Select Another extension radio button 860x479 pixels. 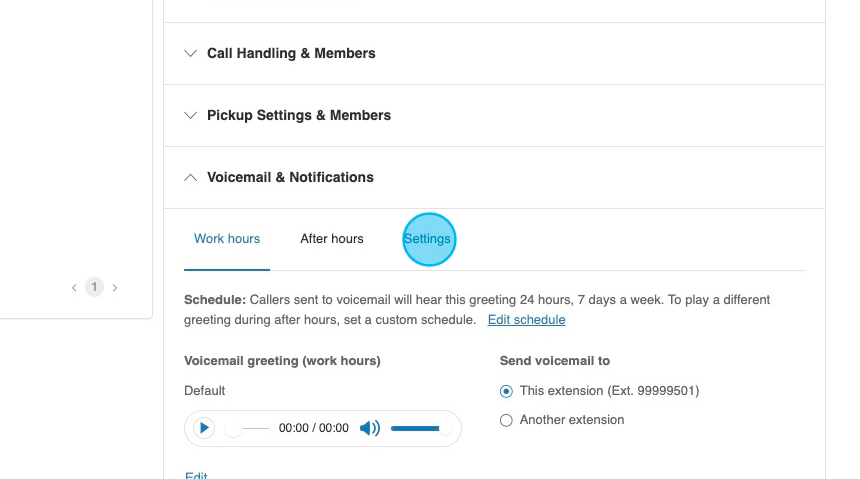506,421
